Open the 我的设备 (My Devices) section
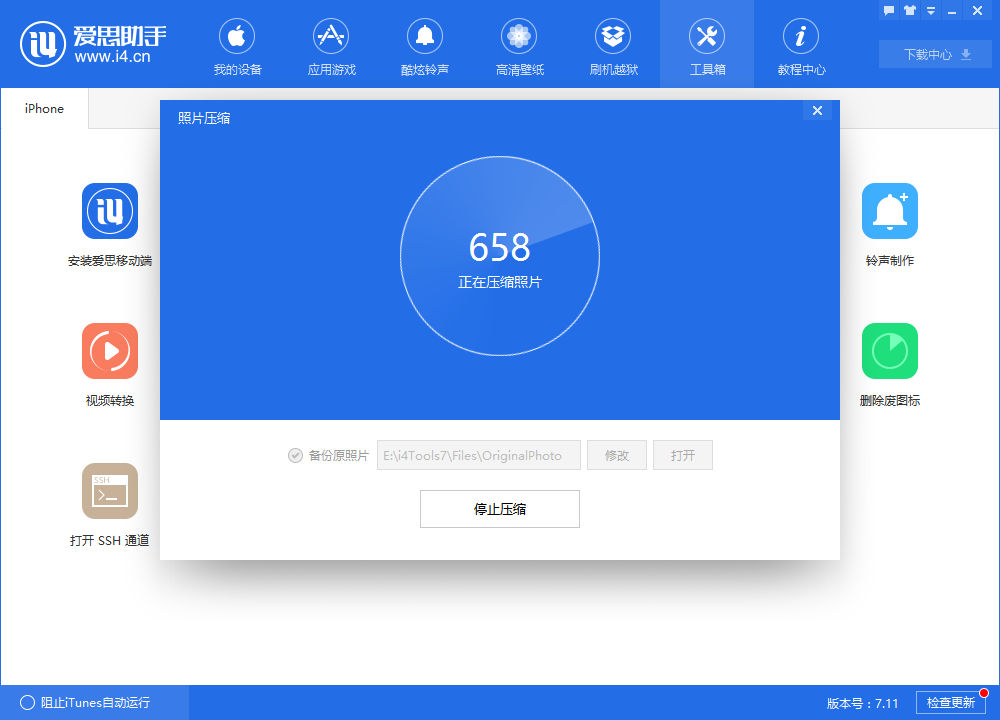Image resolution: width=1000 pixels, height=720 pixels. (x=236, y=45)
